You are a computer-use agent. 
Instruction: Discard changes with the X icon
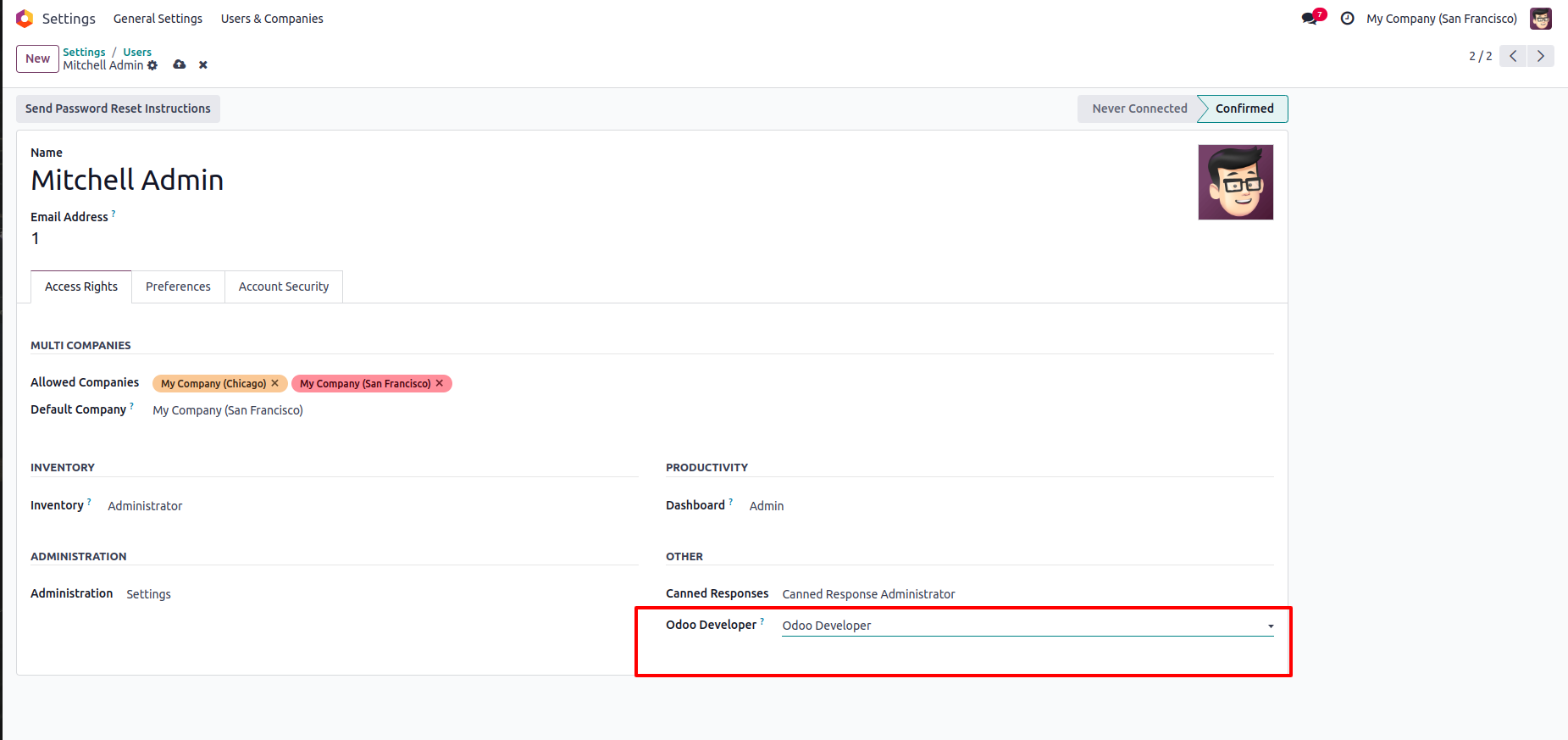pos(203,64)
